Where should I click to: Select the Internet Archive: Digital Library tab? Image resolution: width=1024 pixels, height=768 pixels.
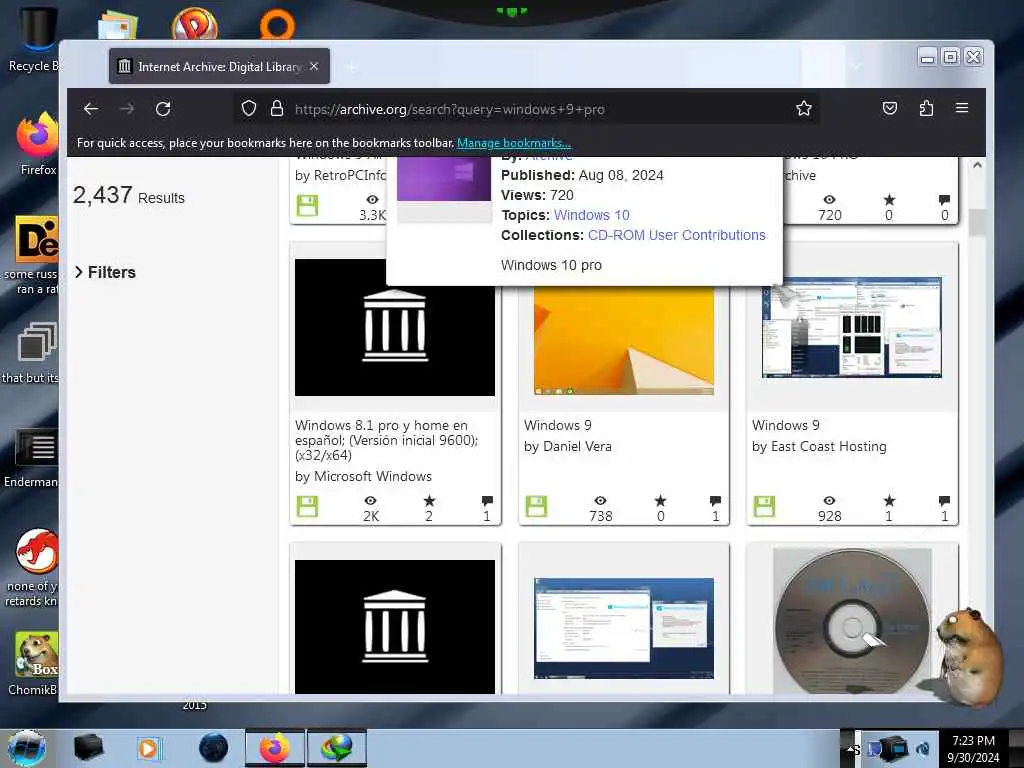tap(219, 66)
